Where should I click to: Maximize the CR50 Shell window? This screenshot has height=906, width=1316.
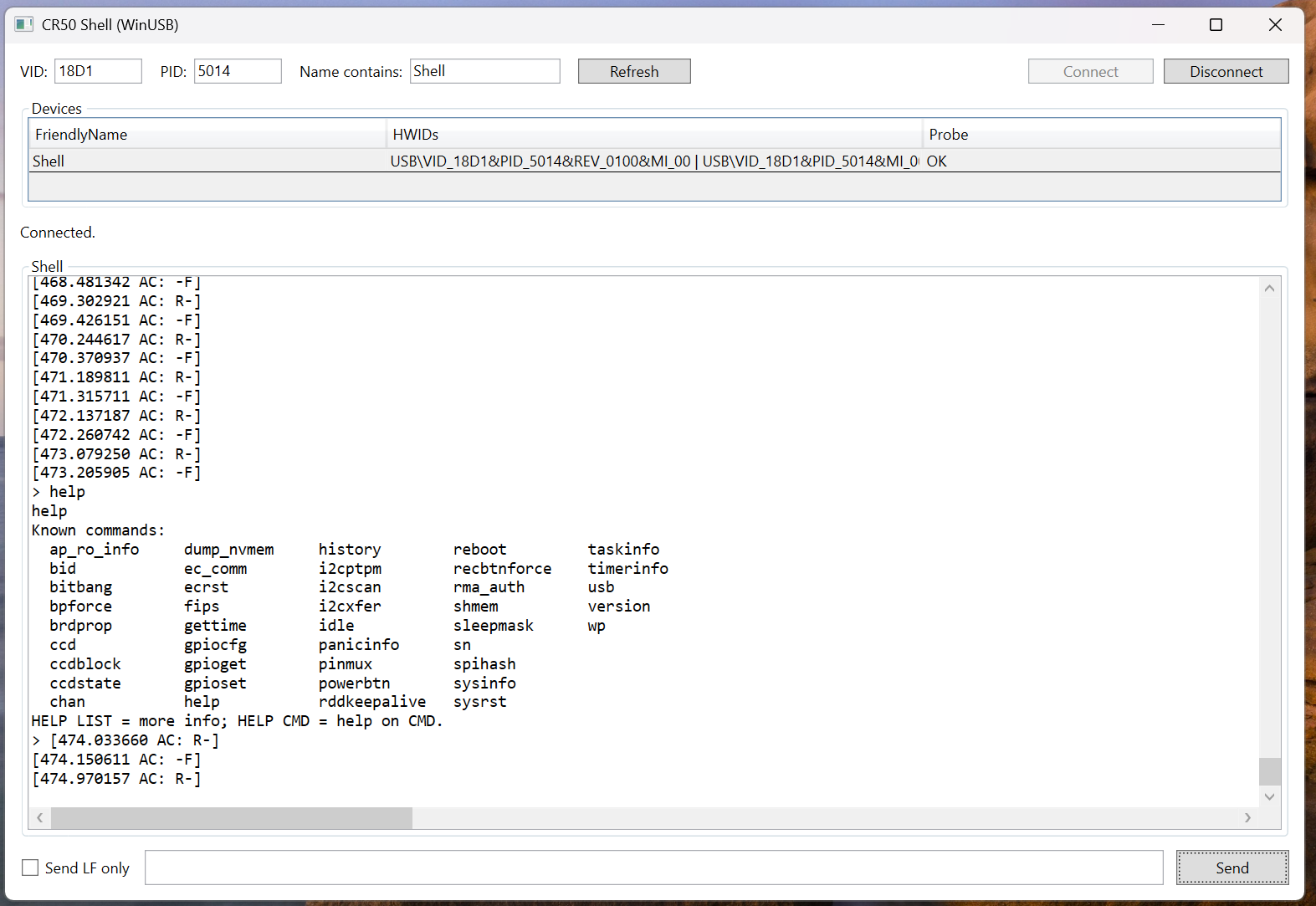[1216, 24]
